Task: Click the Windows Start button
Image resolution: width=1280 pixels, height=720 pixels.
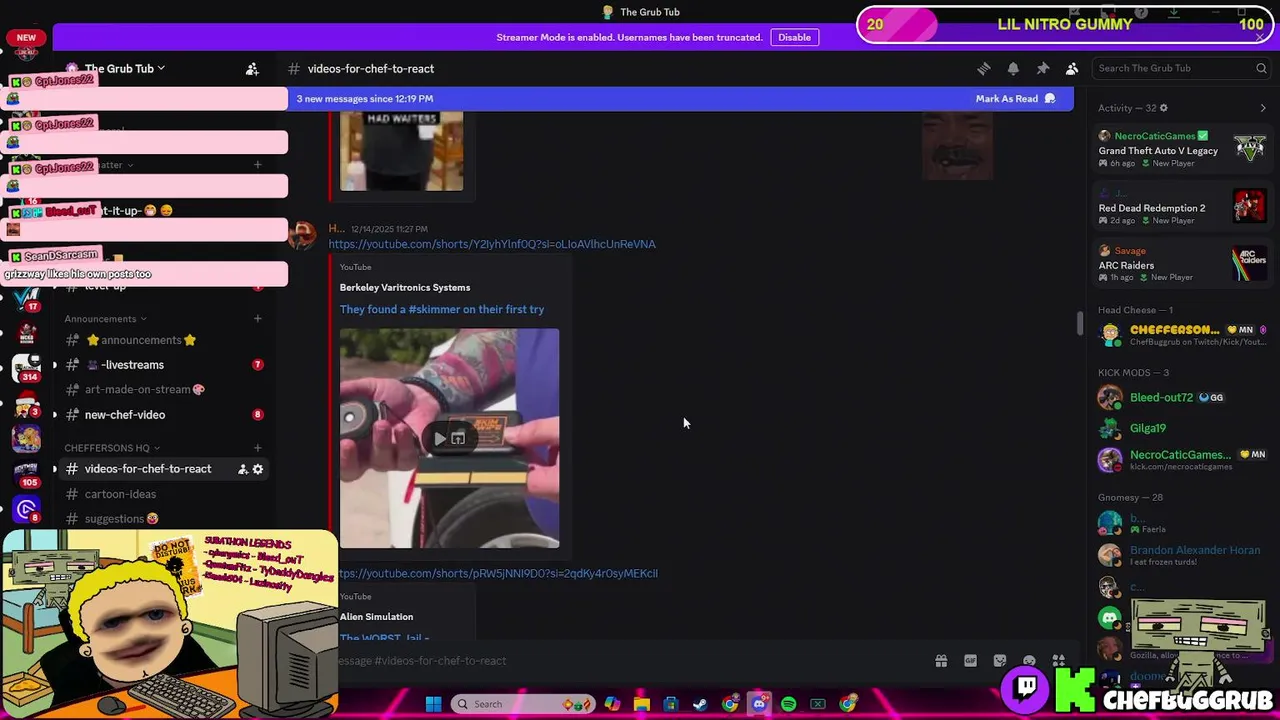Action: (433, 704)
